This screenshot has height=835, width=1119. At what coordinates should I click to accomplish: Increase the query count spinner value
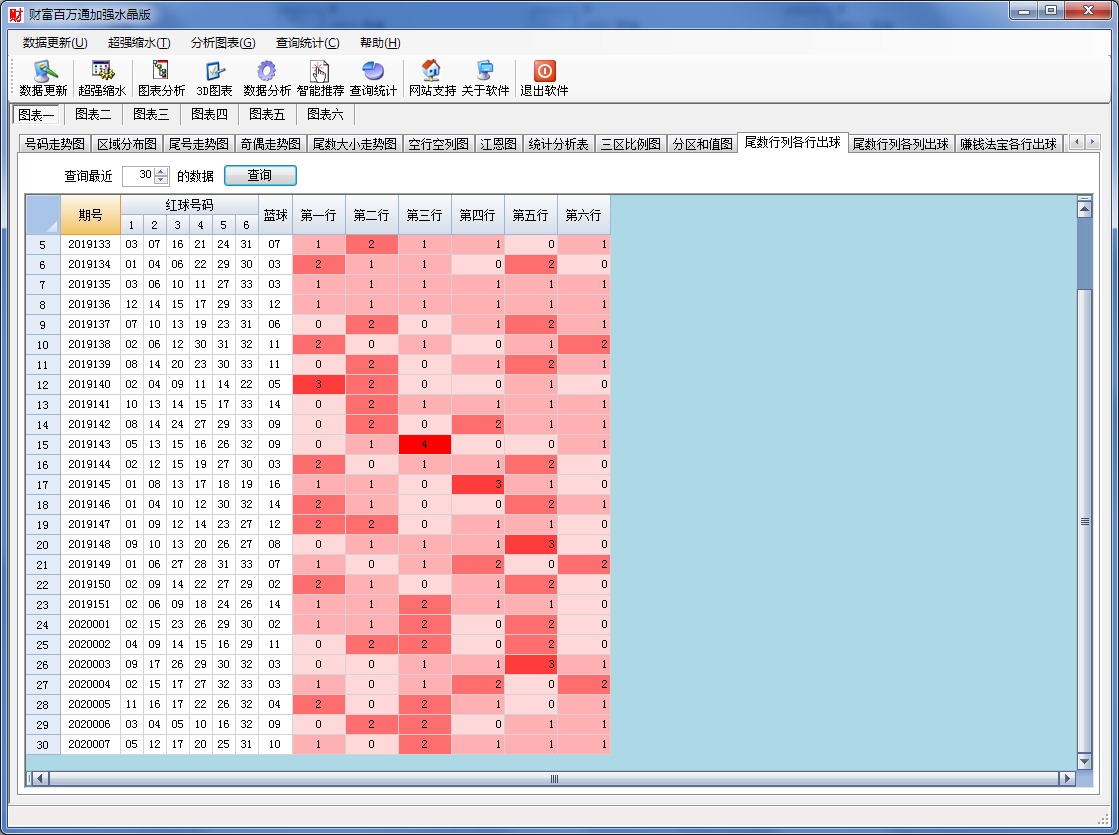[162, 171]
